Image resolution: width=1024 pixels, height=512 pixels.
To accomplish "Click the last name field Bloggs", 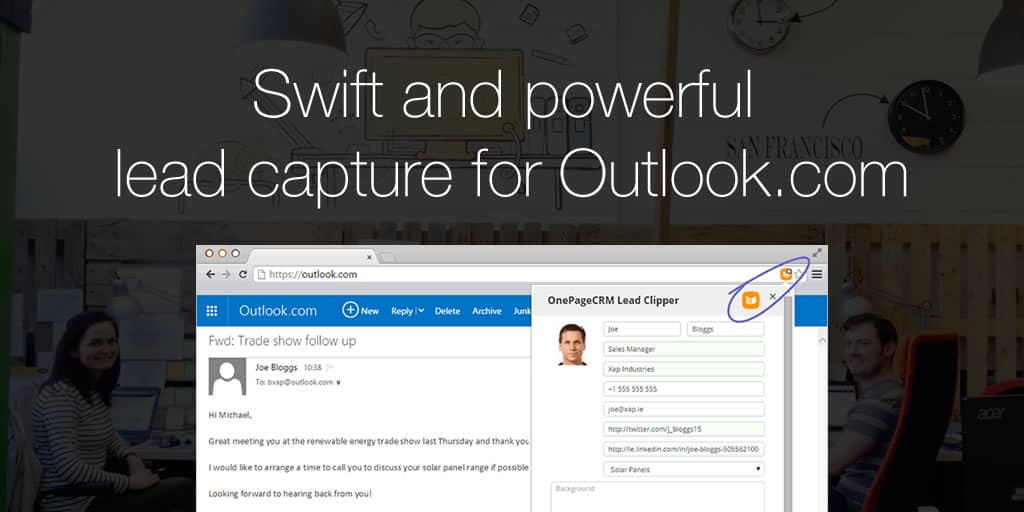I will tap(726, 329).
